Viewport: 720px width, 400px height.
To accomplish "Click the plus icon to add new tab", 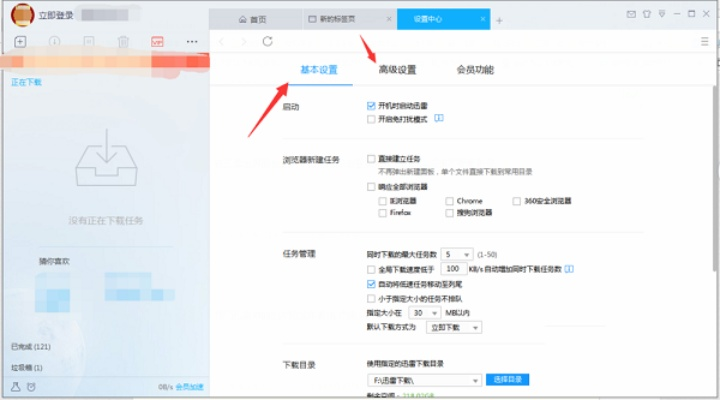I will point(499,20).
